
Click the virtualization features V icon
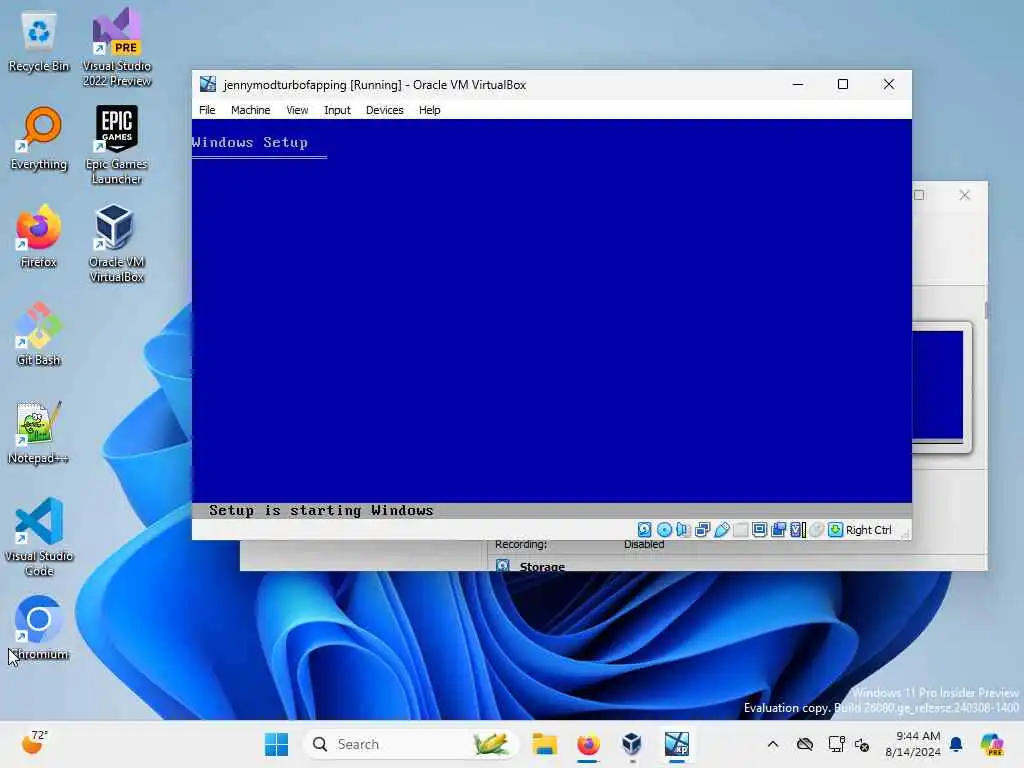pos(797,530)
